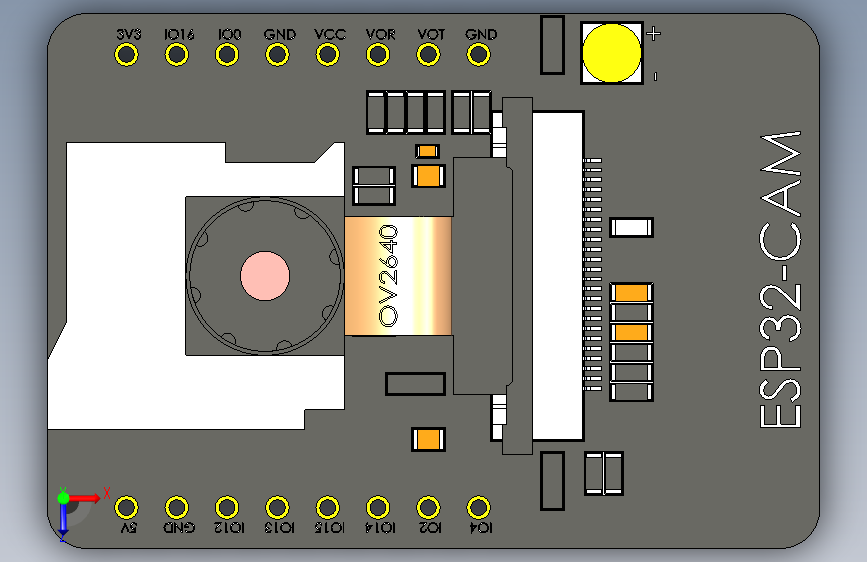This screenshot has height=562, width=867.
Task: Click the mirrored IO4 silkscreen label
Action: point(481,528)
